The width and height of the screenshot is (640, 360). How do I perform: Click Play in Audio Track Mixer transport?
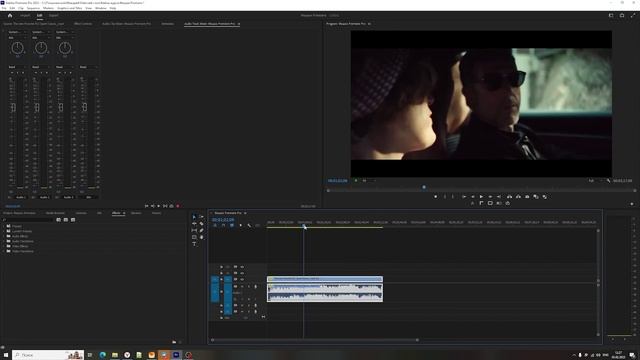159,206
